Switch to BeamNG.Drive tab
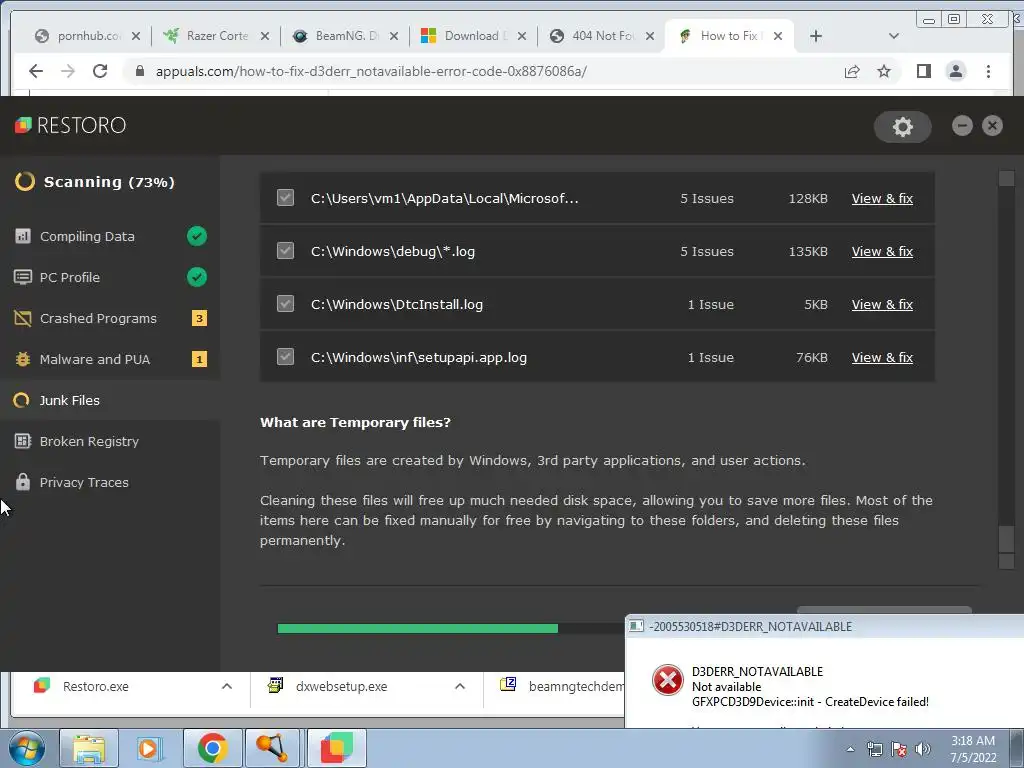Image resolution: width=1024 pixels, height=768 pixels. tap(345, 36)
